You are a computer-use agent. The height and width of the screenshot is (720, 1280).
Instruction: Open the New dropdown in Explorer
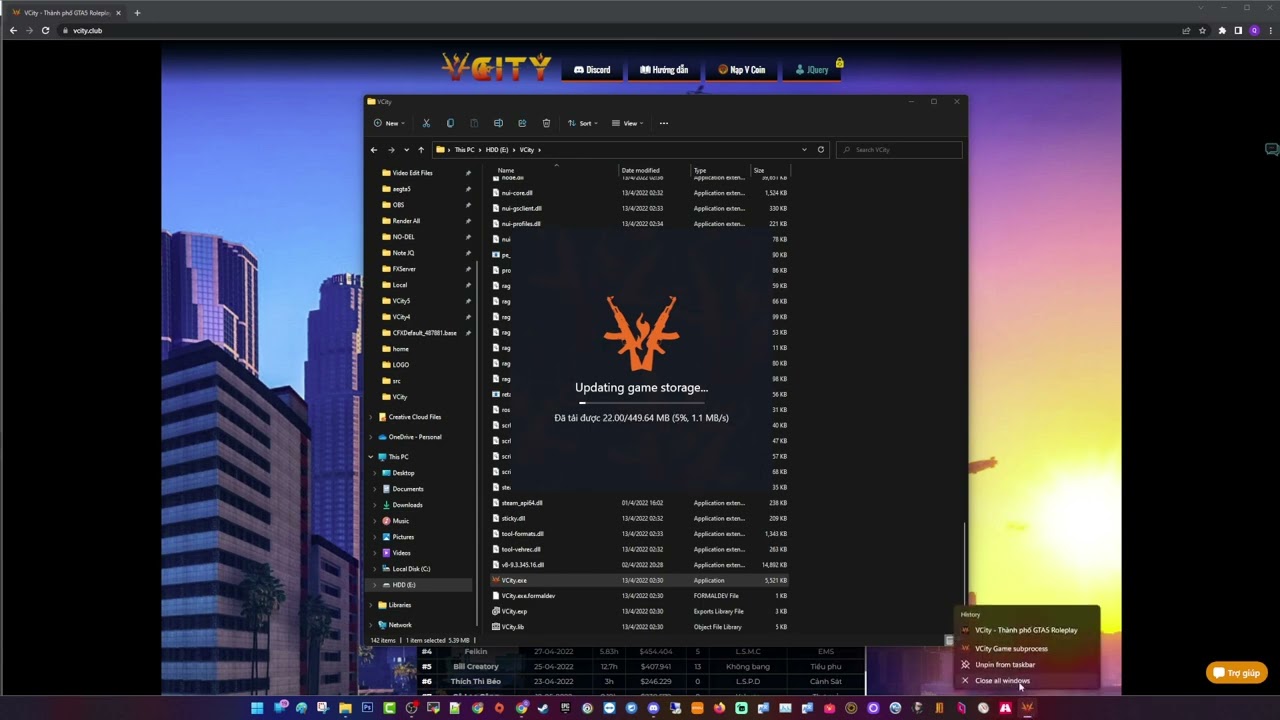tap(389, 123)
